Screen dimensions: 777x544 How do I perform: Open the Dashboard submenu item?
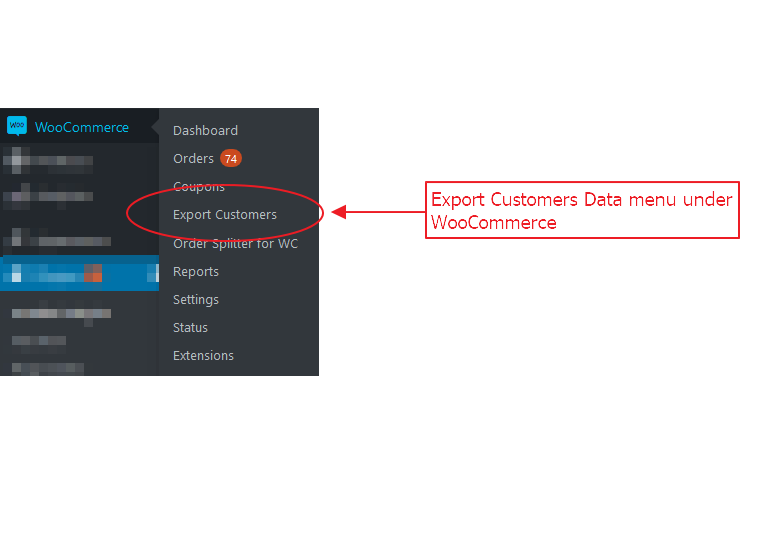point(205,130)
